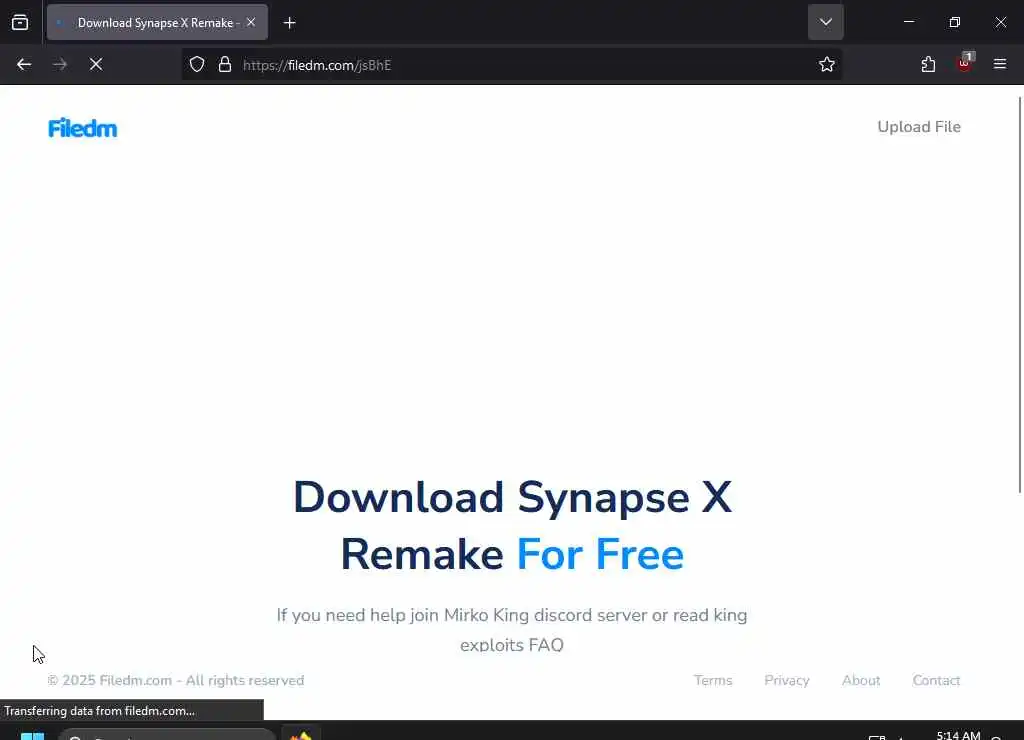Open the tracking protection shield icon
The height and width of the screenshot is (740, 1024).
[x=197, y=64]
